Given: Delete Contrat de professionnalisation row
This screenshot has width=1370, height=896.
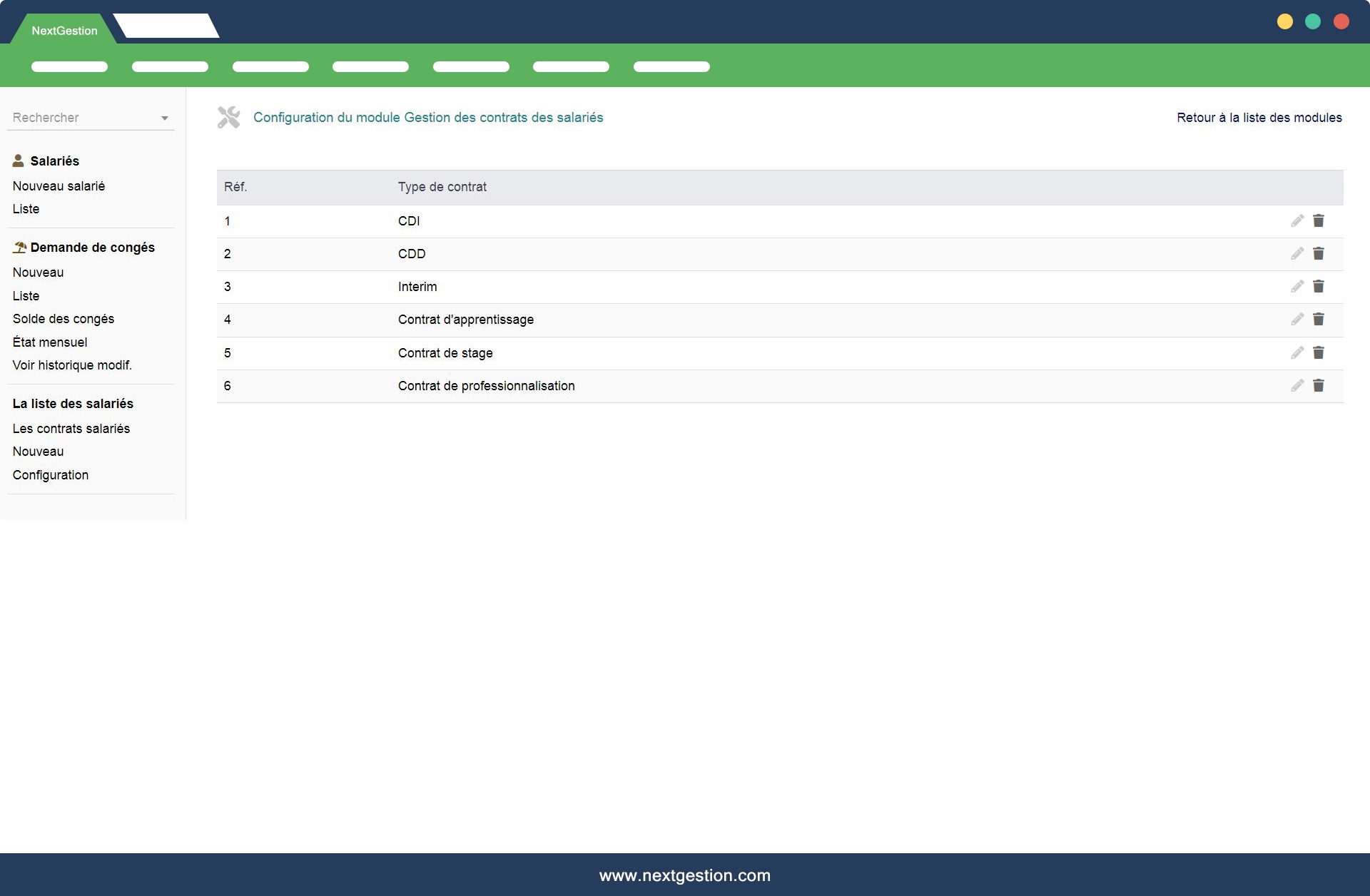Looking at the screenshot, I should tap(1319, 386).
